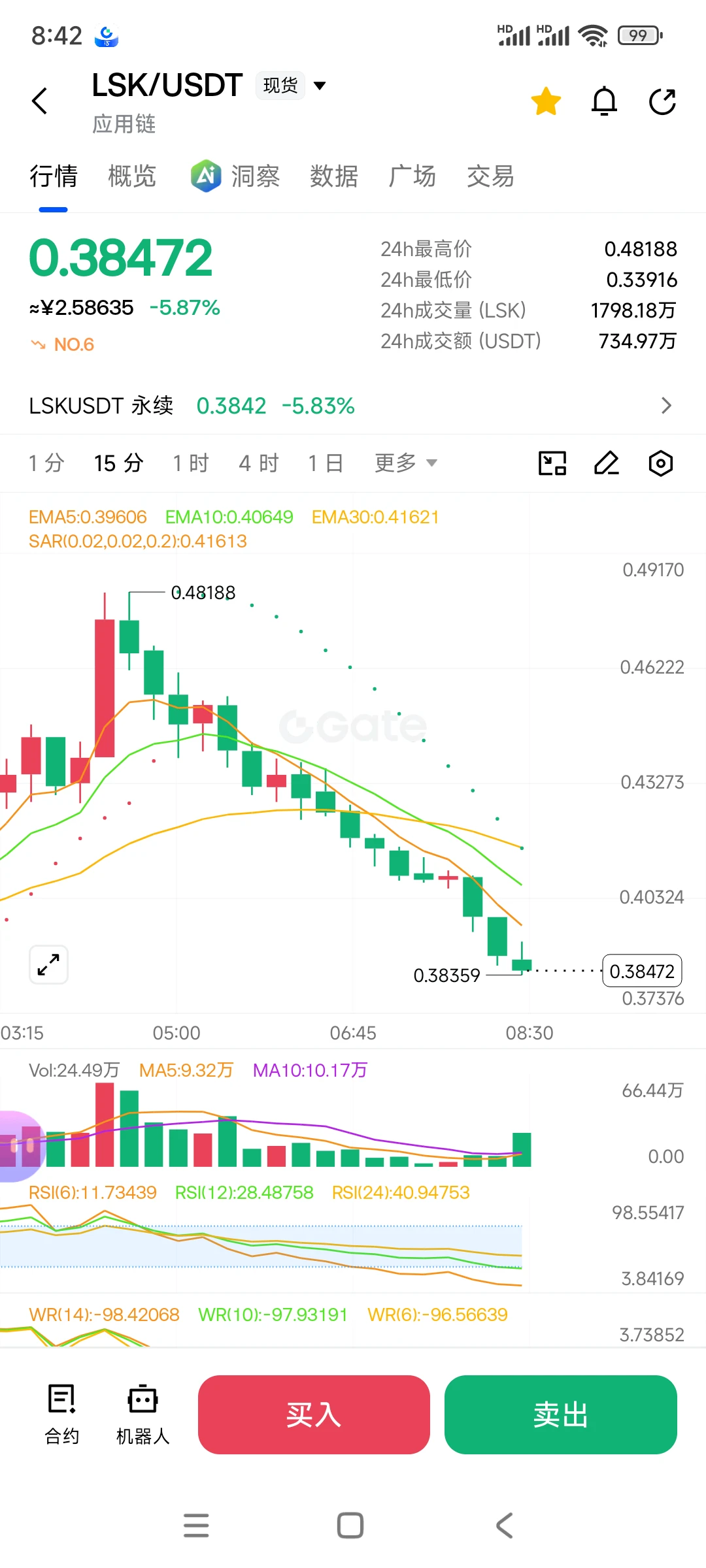Tap the RSI(24):40.94753 label
This screenshot has width=706, height=1568.
(x=401, y=1193)
